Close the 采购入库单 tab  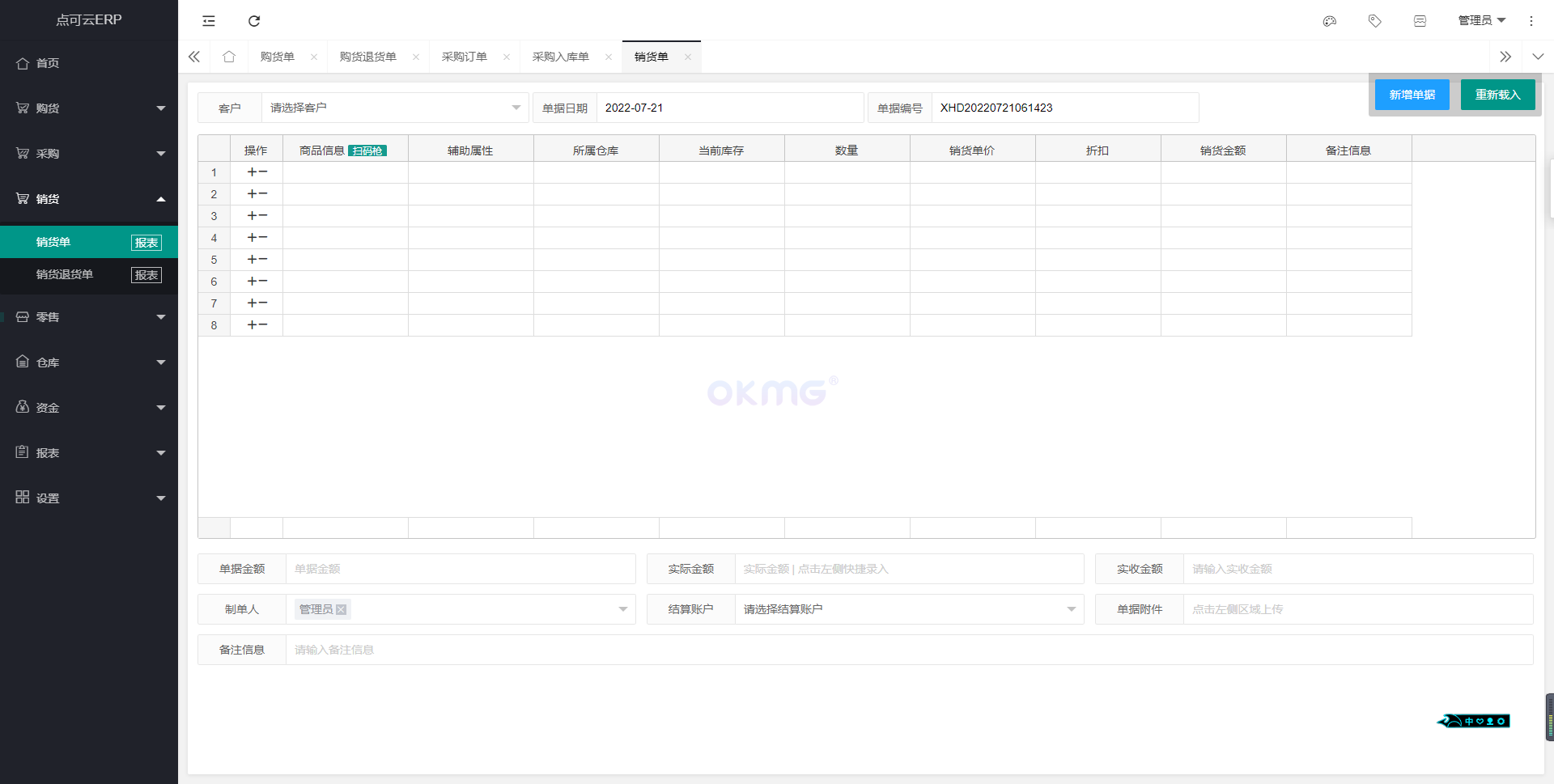click(x=609, y=57)
